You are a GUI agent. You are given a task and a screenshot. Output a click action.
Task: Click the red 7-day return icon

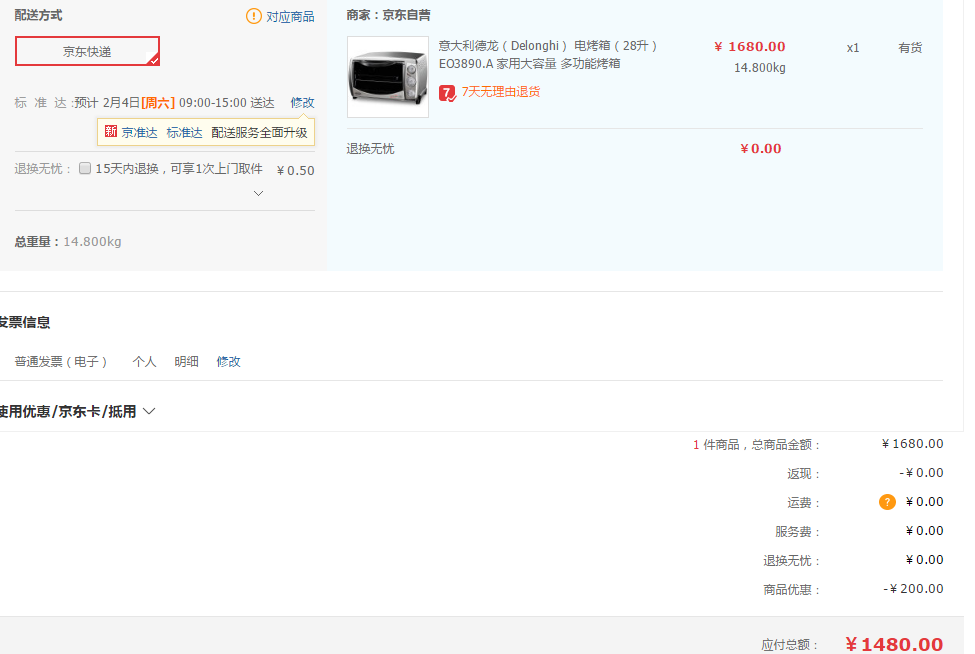point(447,93)
